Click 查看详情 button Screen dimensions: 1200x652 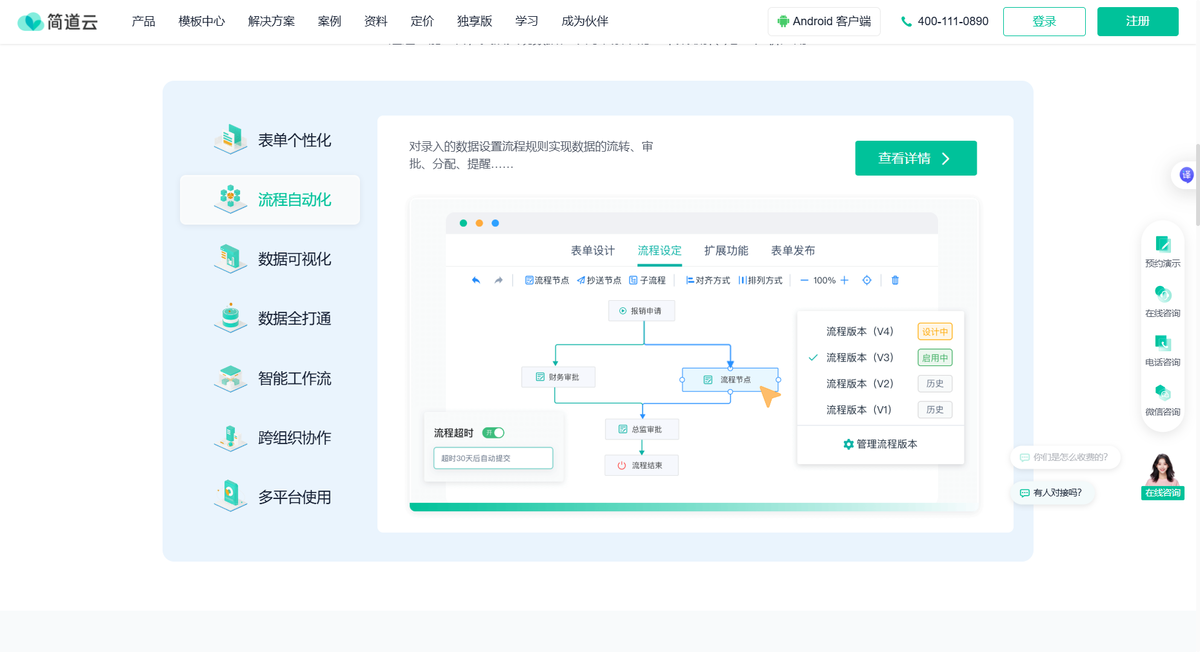pos(916,158)
